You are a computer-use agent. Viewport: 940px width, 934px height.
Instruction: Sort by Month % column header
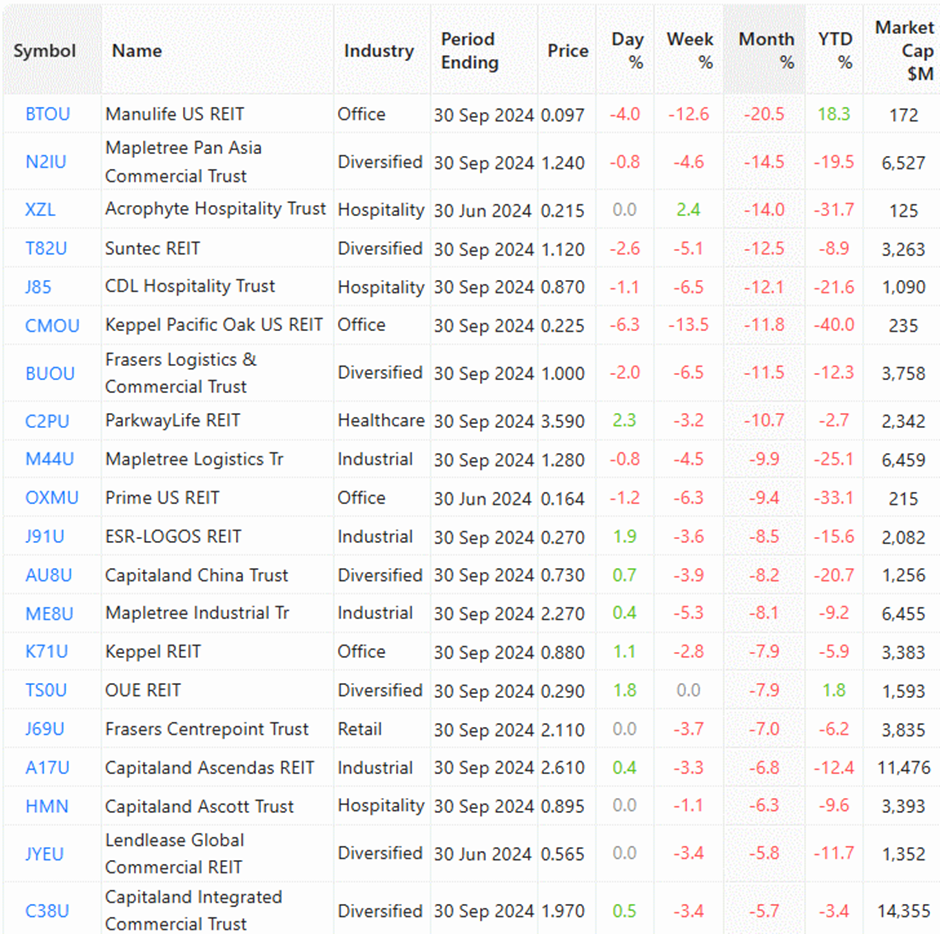(767, 51)
